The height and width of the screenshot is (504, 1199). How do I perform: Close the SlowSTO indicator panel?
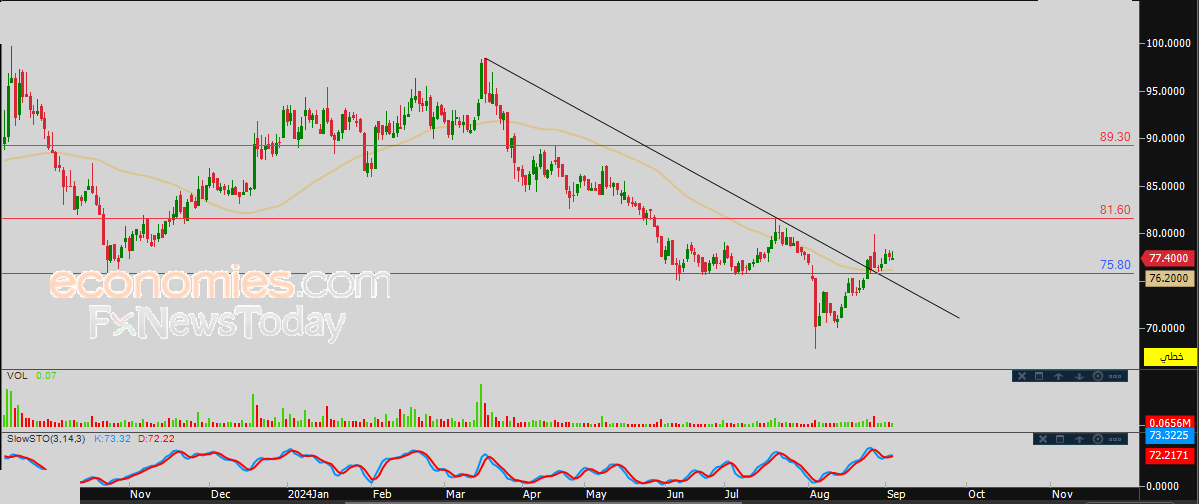click(1041, 439)
